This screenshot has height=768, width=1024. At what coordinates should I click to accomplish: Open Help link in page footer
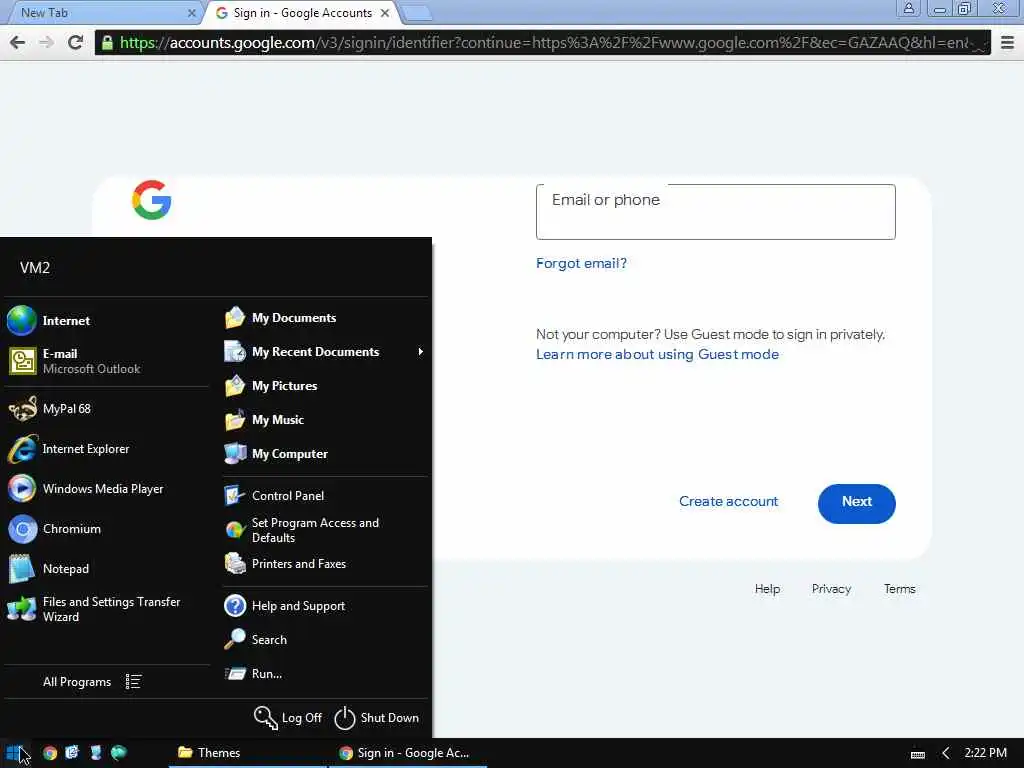767,589
